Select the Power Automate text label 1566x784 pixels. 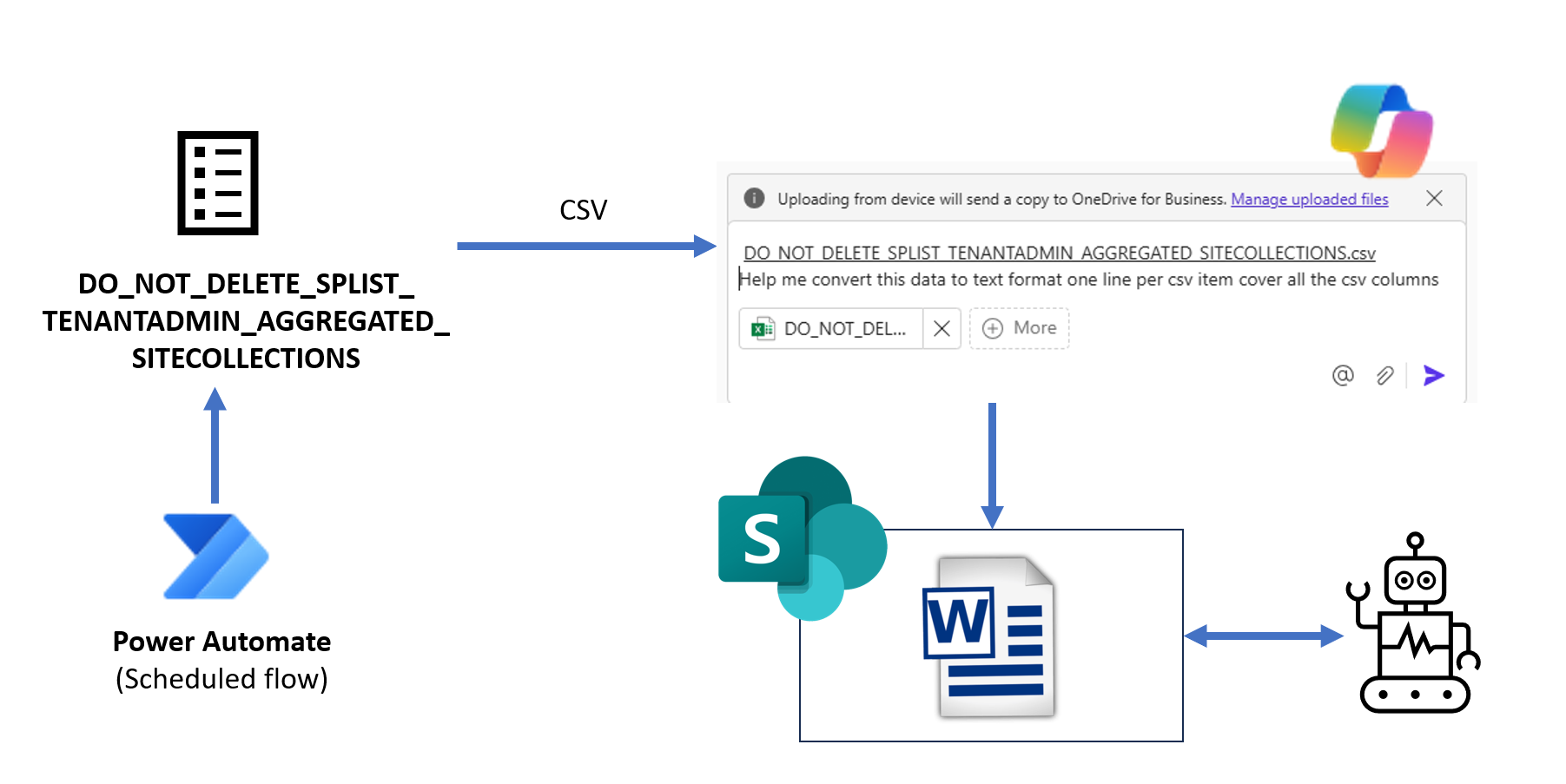(221, 642)
